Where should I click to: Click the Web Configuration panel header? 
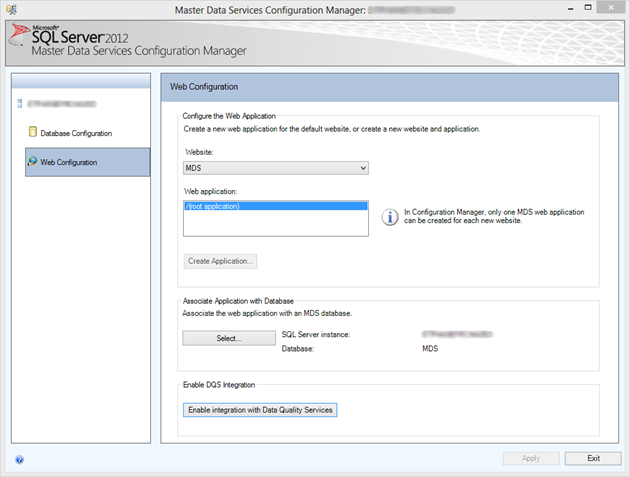[389, 87]
